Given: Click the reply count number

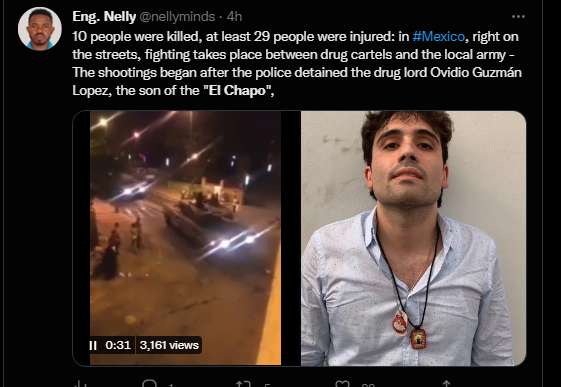Looking at the screenshot, I should coord(171,385).
